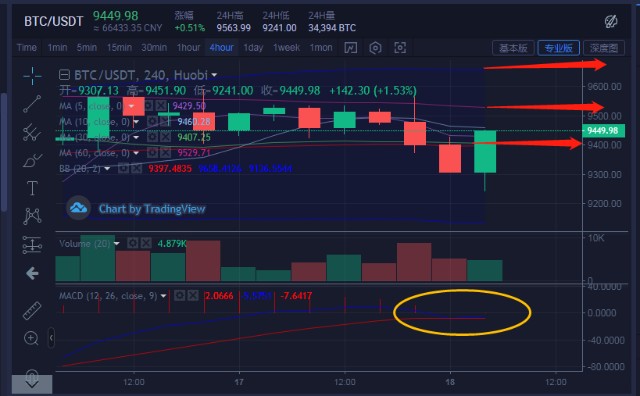640x396 pixels.
Task: Expand the MA (5, close, 0) dropdown
Action: coord(131,106)
